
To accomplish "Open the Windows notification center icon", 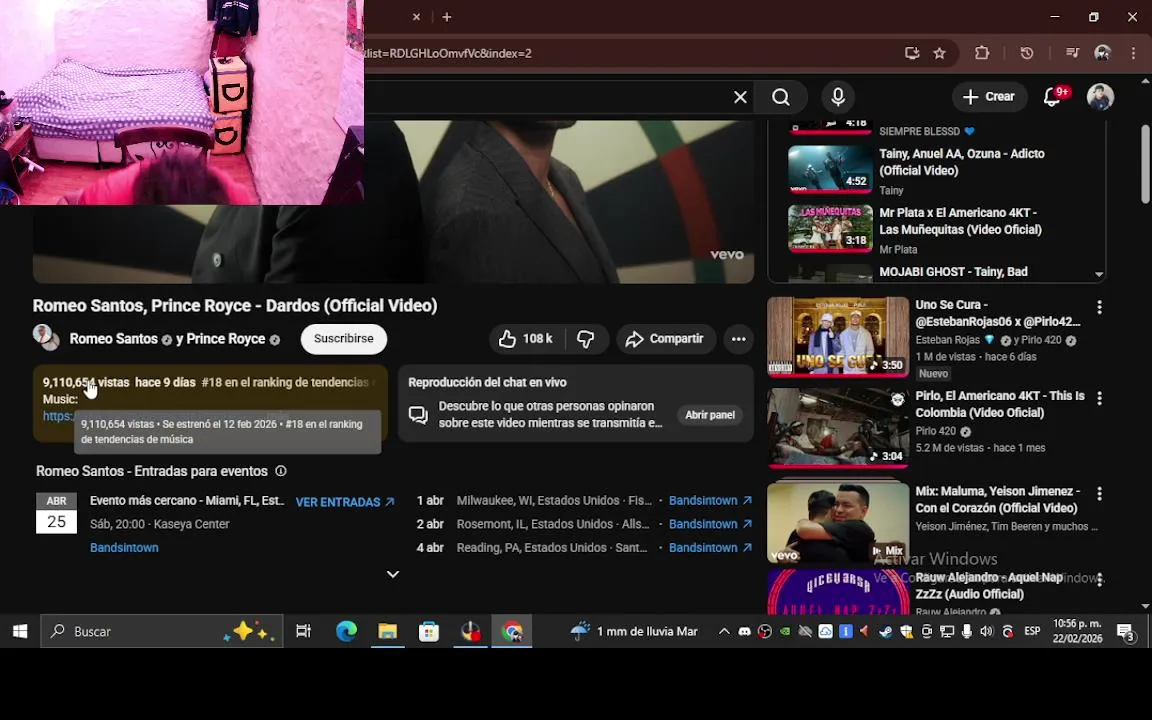I will 1126,631.
